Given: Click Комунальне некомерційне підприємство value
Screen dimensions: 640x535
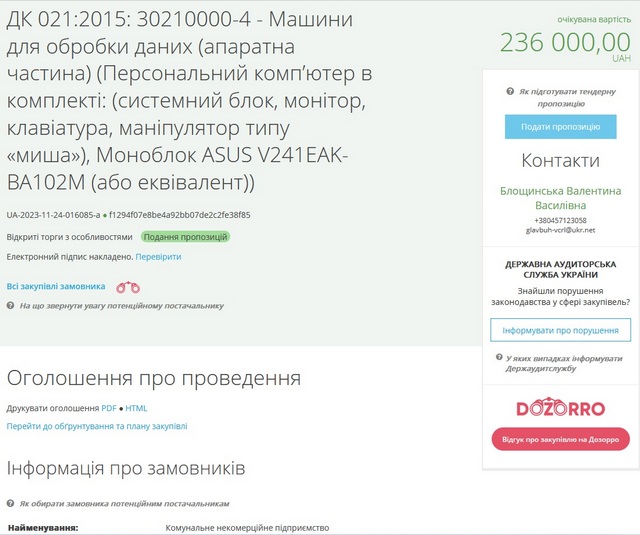Looking at the screenshot, I should click(x=247, y=528).
